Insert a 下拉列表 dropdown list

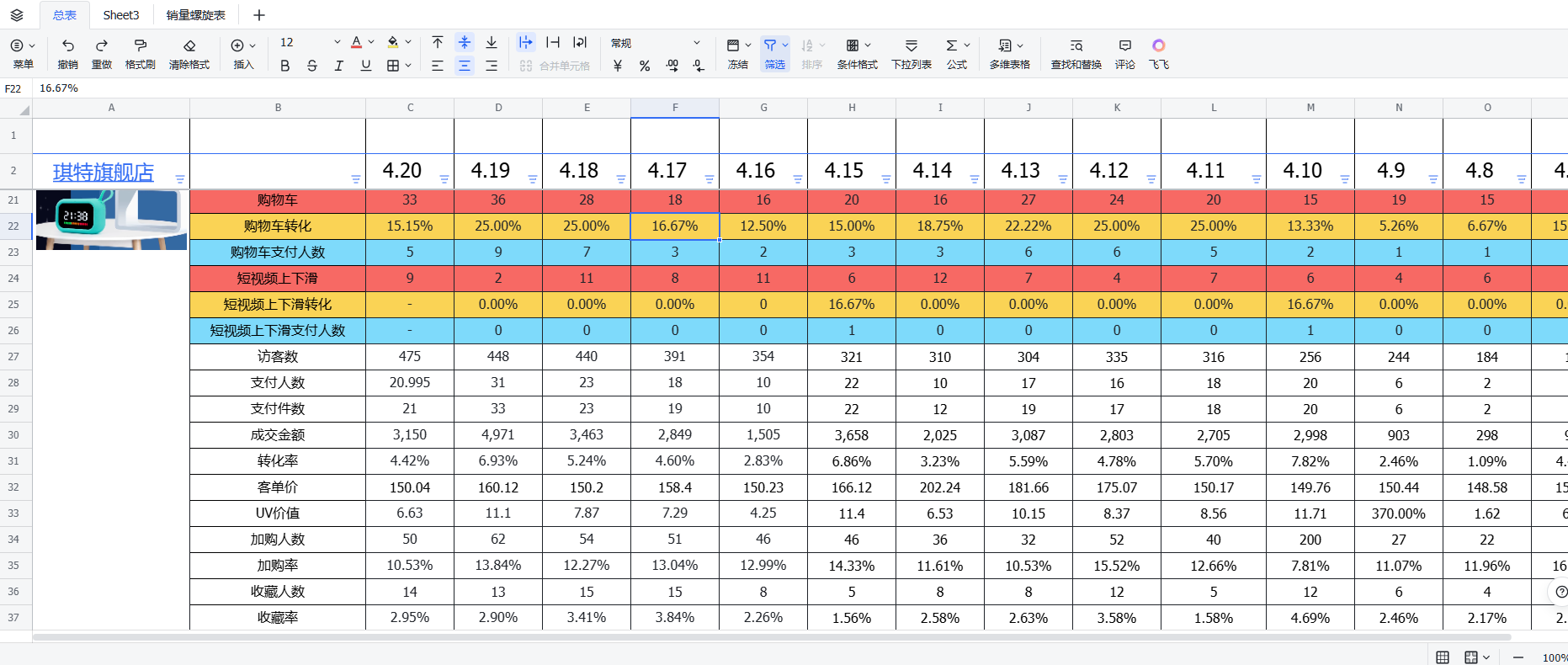click(x=912, y=53)
